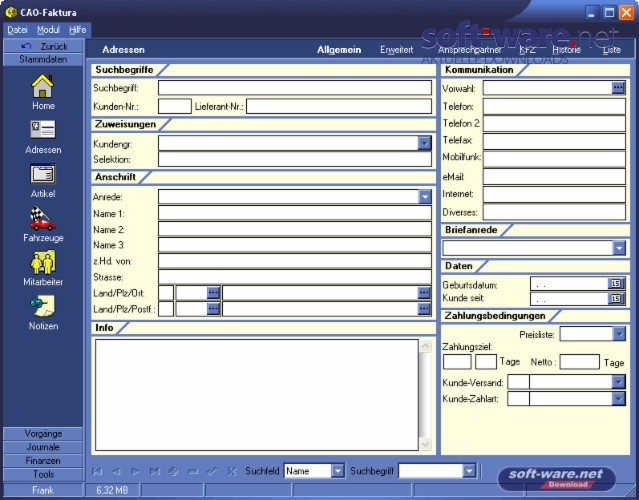Click into the Netto days field
The height and width of the screenshot is (500, 639).
tap(580, 362)
